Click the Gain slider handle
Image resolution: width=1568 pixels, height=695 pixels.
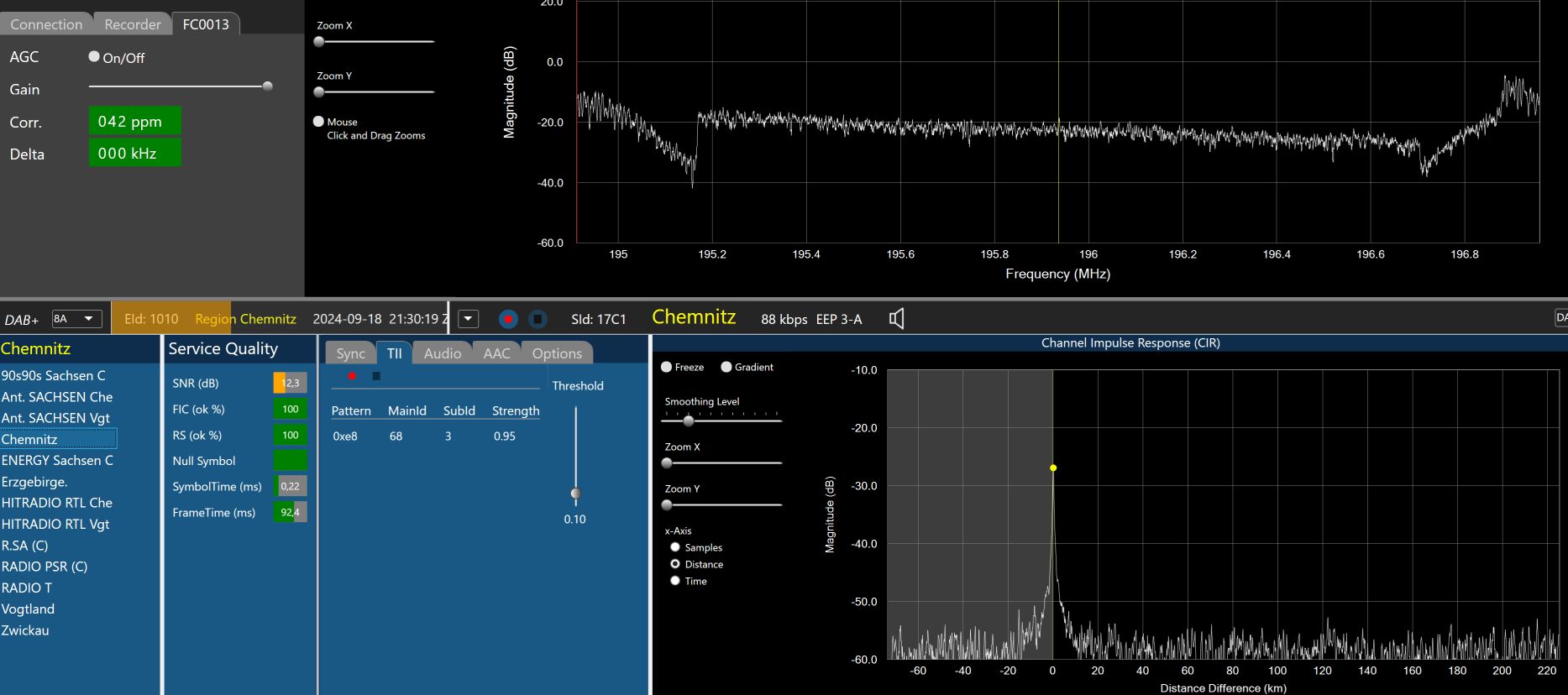(267, 86)
